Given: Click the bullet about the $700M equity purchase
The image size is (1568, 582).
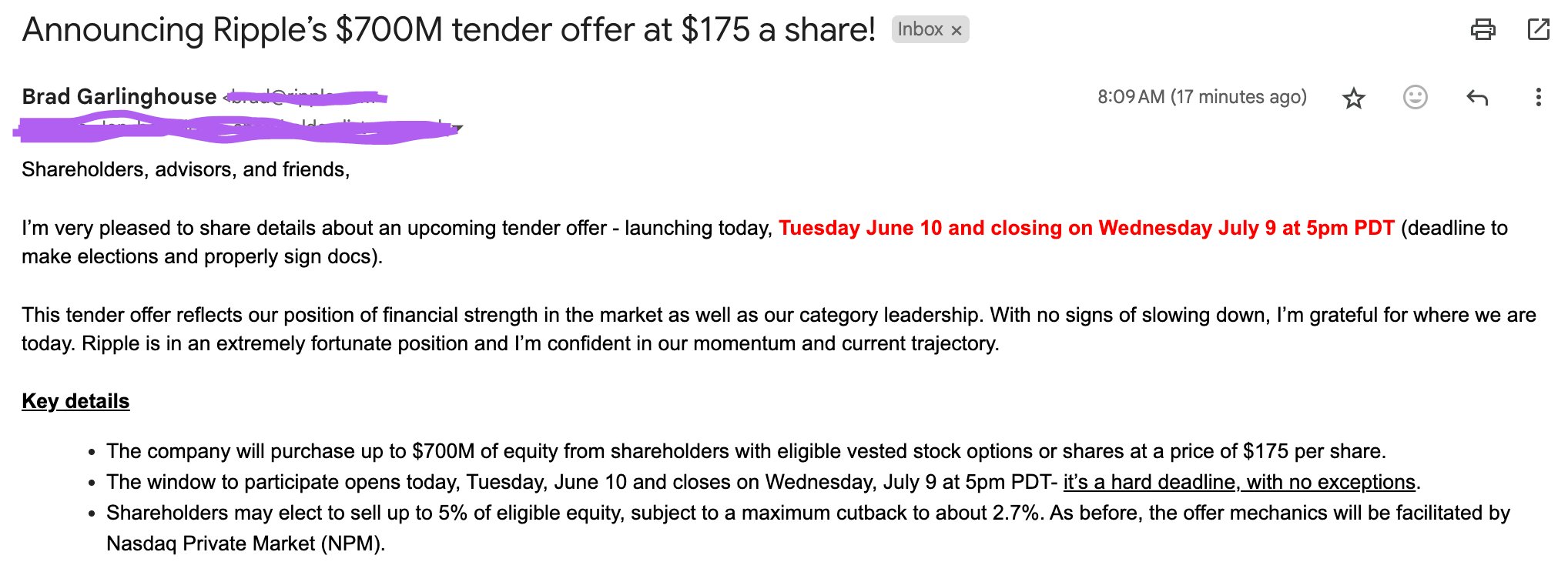Looking at the screenshot, I should click(x=745, y=451).
